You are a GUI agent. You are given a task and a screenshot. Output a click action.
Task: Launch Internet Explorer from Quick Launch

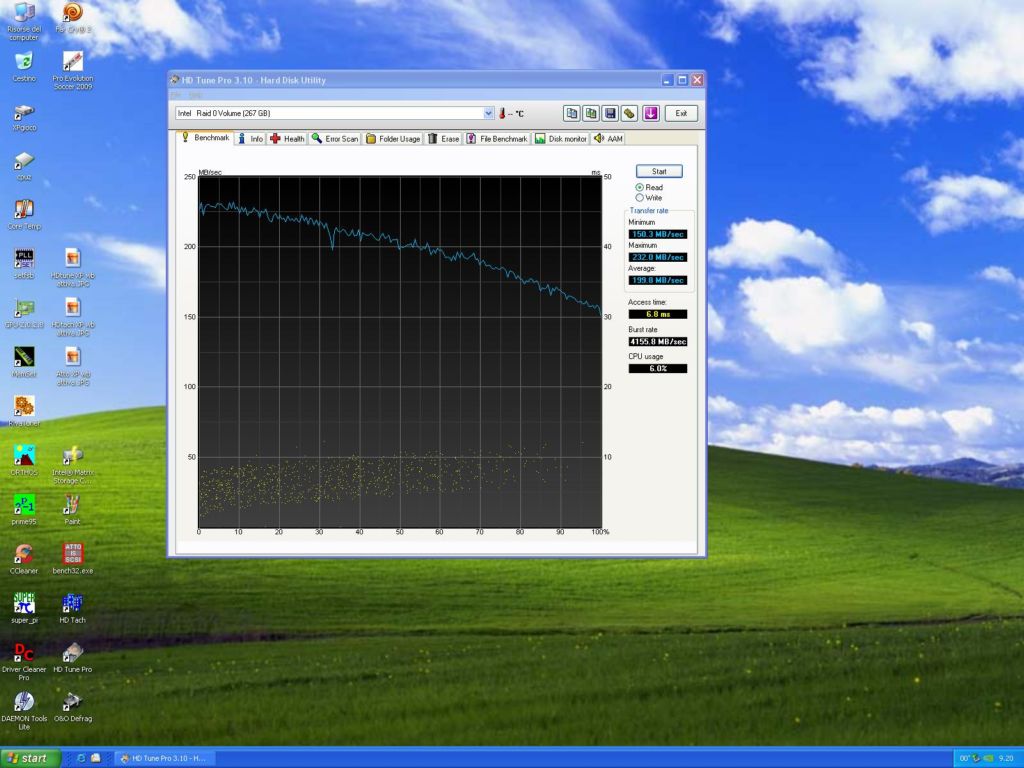pos(81,758)
